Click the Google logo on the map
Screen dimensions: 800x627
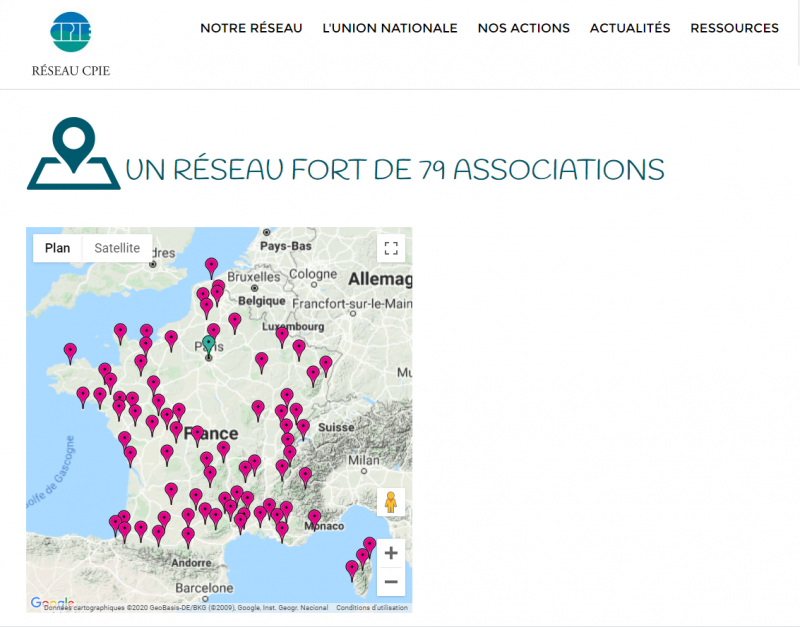tap(51, 603)
